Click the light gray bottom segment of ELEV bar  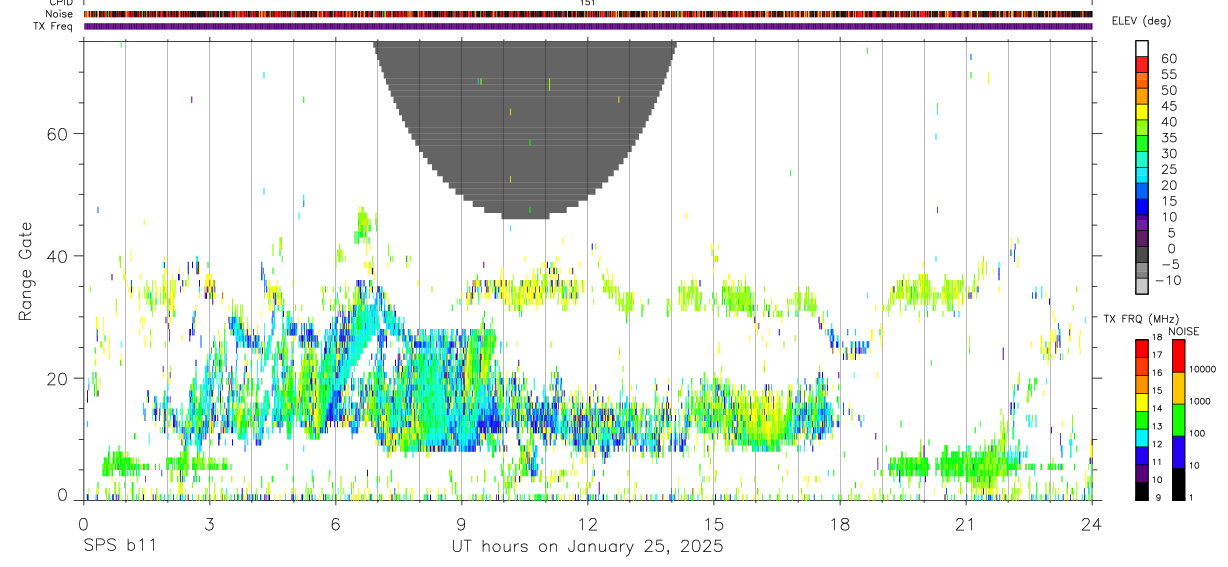tap(1142, 284)
